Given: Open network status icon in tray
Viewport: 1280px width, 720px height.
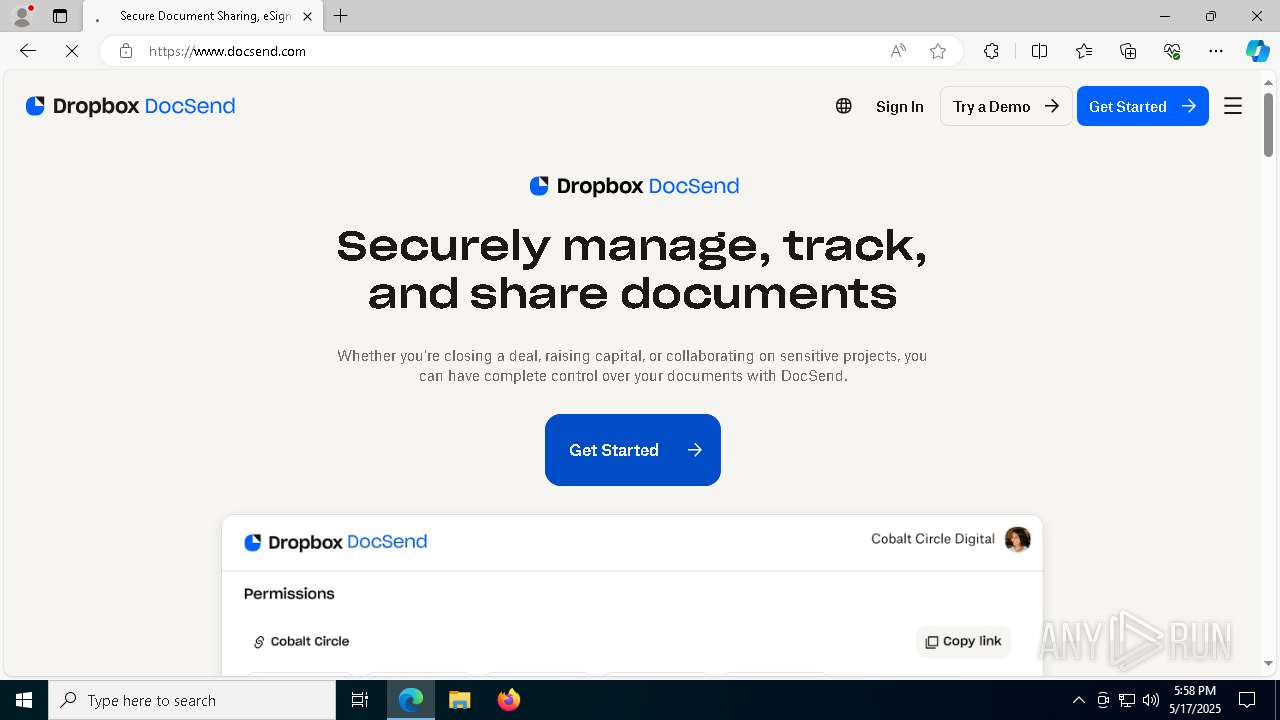Looking at the screenshot, I should point(1127,700).
